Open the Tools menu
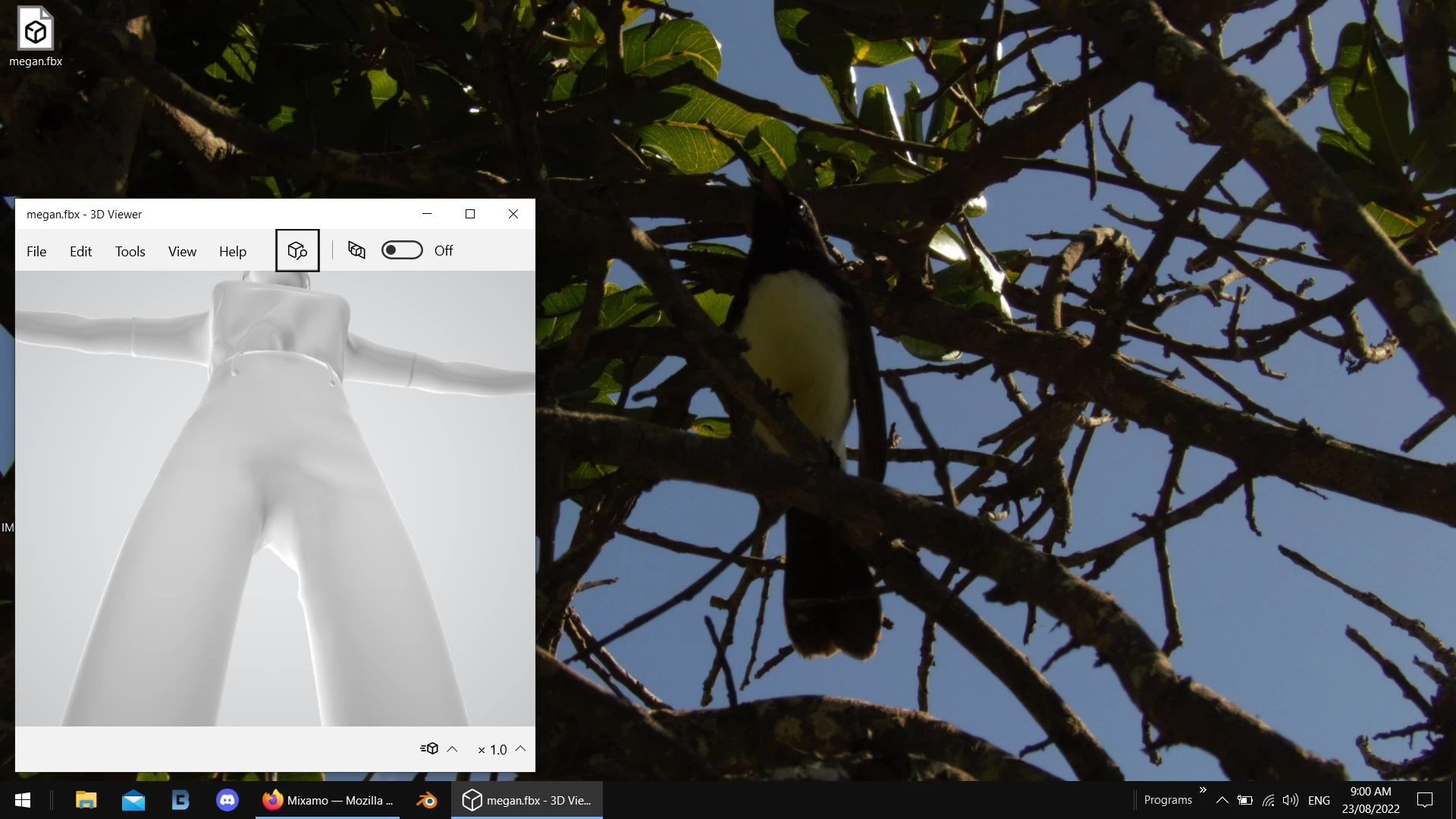Image resolution: width=1456 pixels, height=819 pixels. point(130,252)
